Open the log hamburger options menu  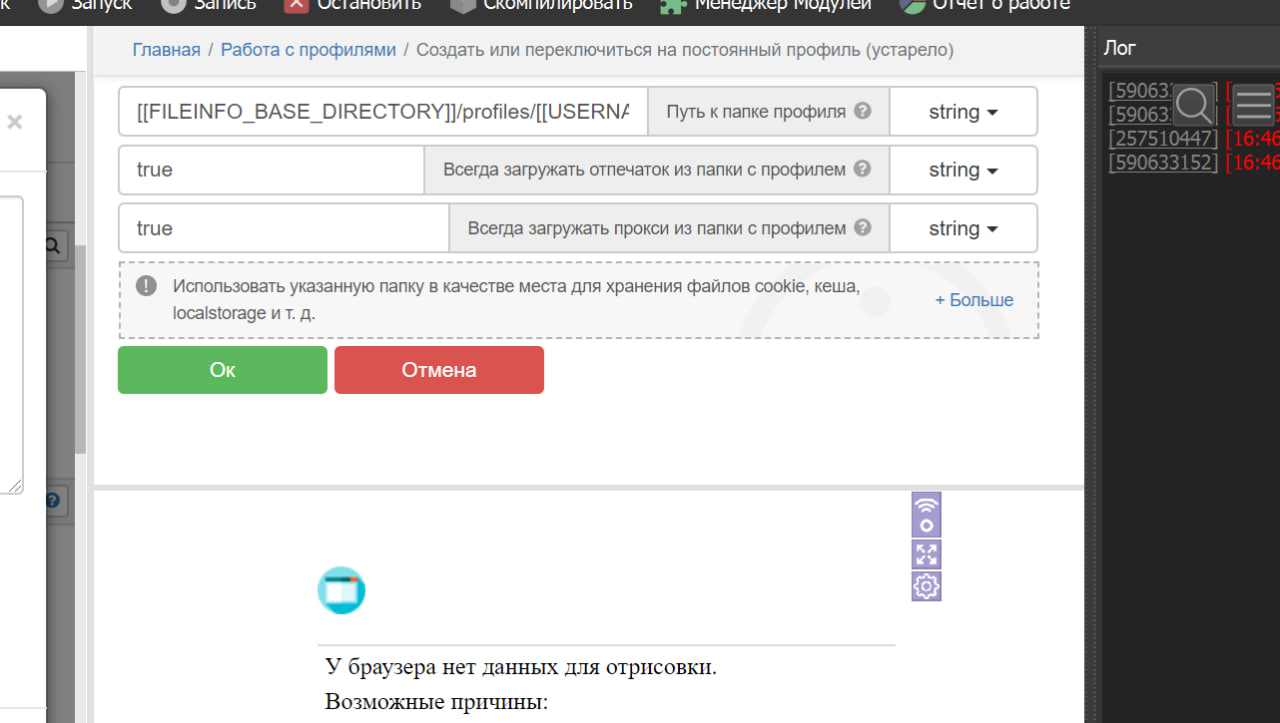coord(1253,104)
